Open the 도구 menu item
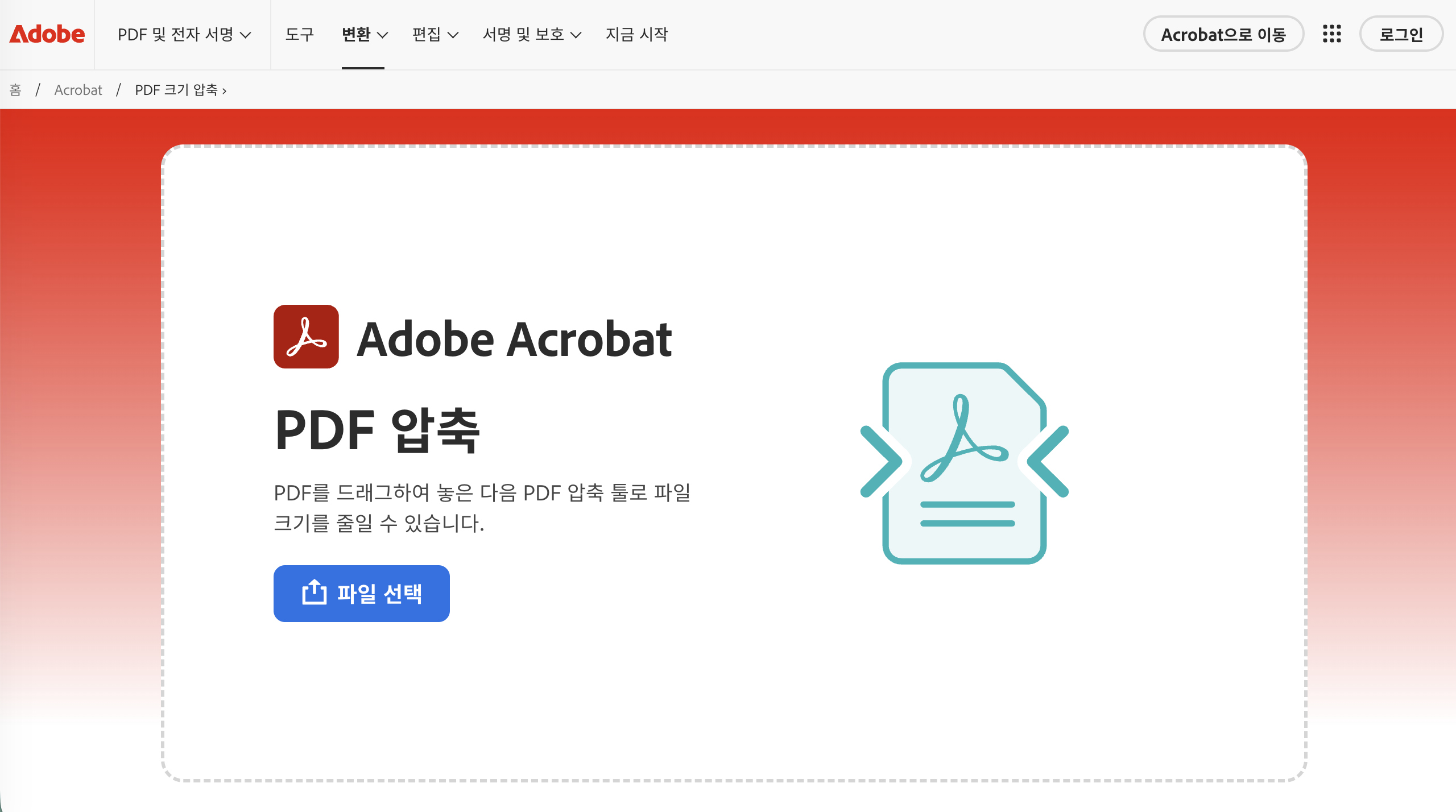The width and height of the screenshot is (1456, 812). [x=299, y=35]
